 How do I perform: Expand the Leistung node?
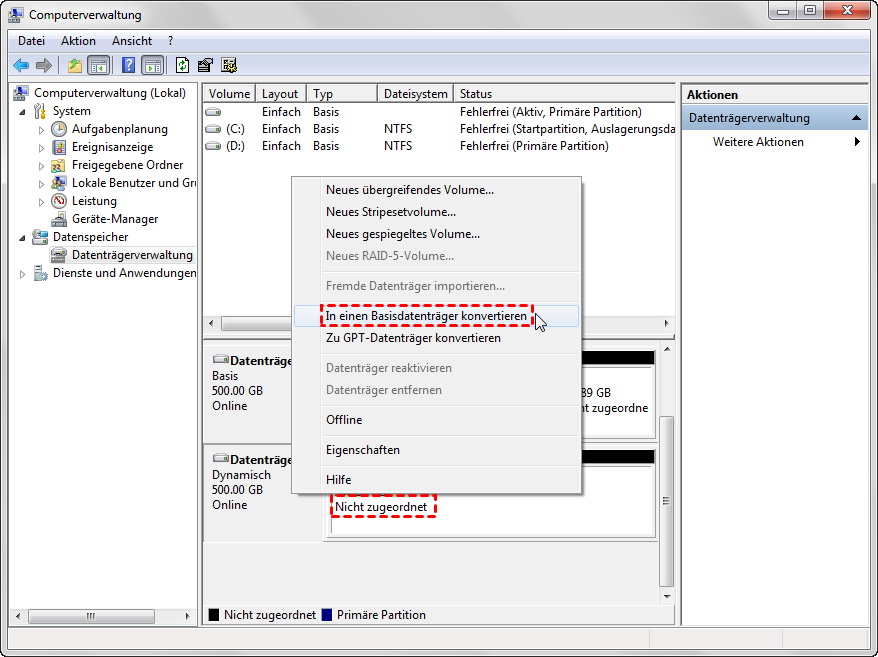[41, 202]
